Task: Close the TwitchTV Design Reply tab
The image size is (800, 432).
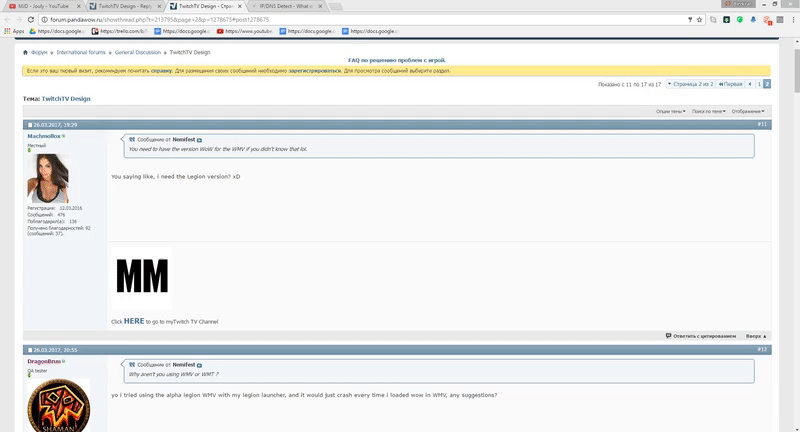Action: [x=159, y=6]
